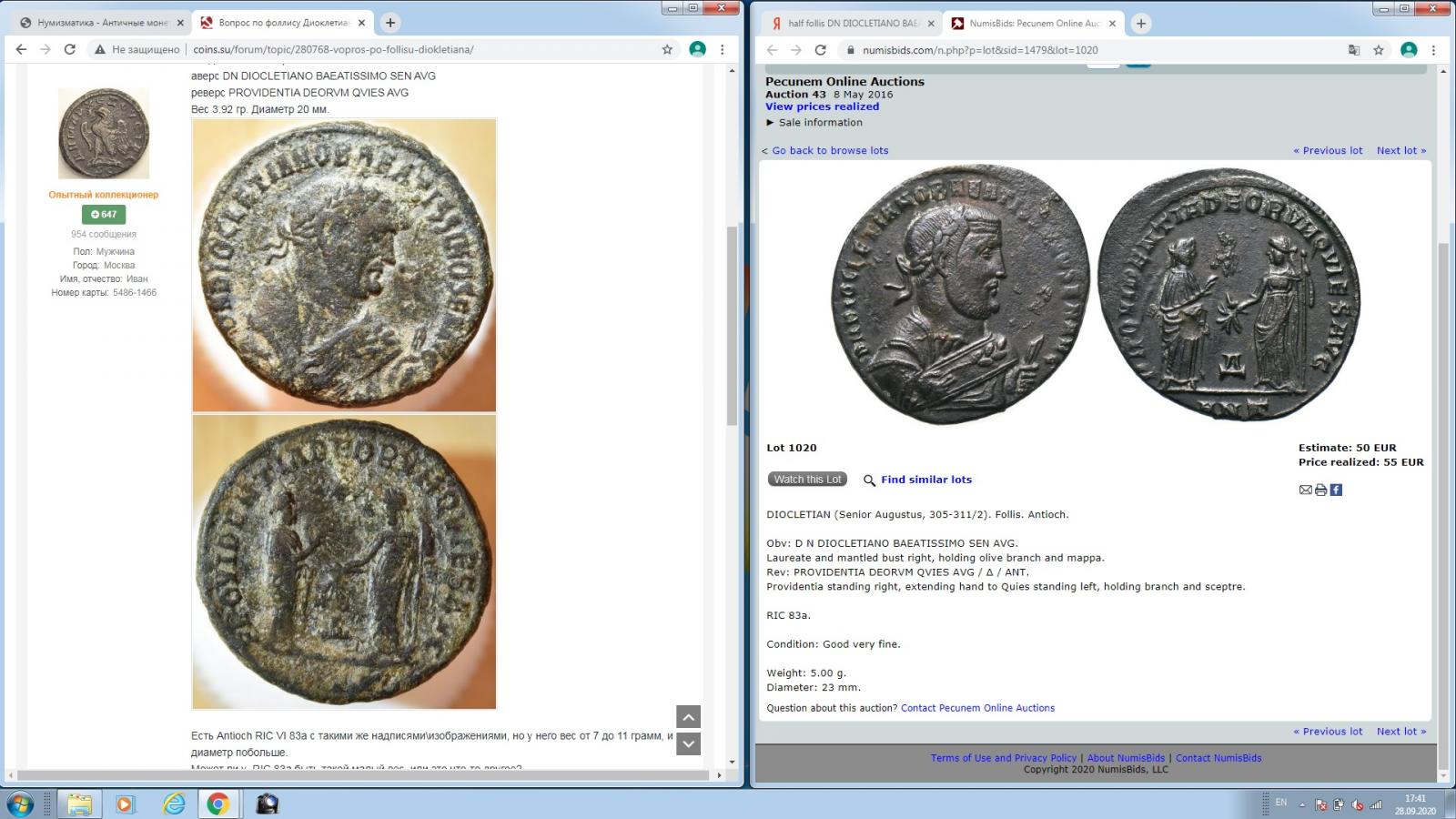1456x819 pixels.
Task: Click the EN language indicator in tray
Action: click(1281, 803)
